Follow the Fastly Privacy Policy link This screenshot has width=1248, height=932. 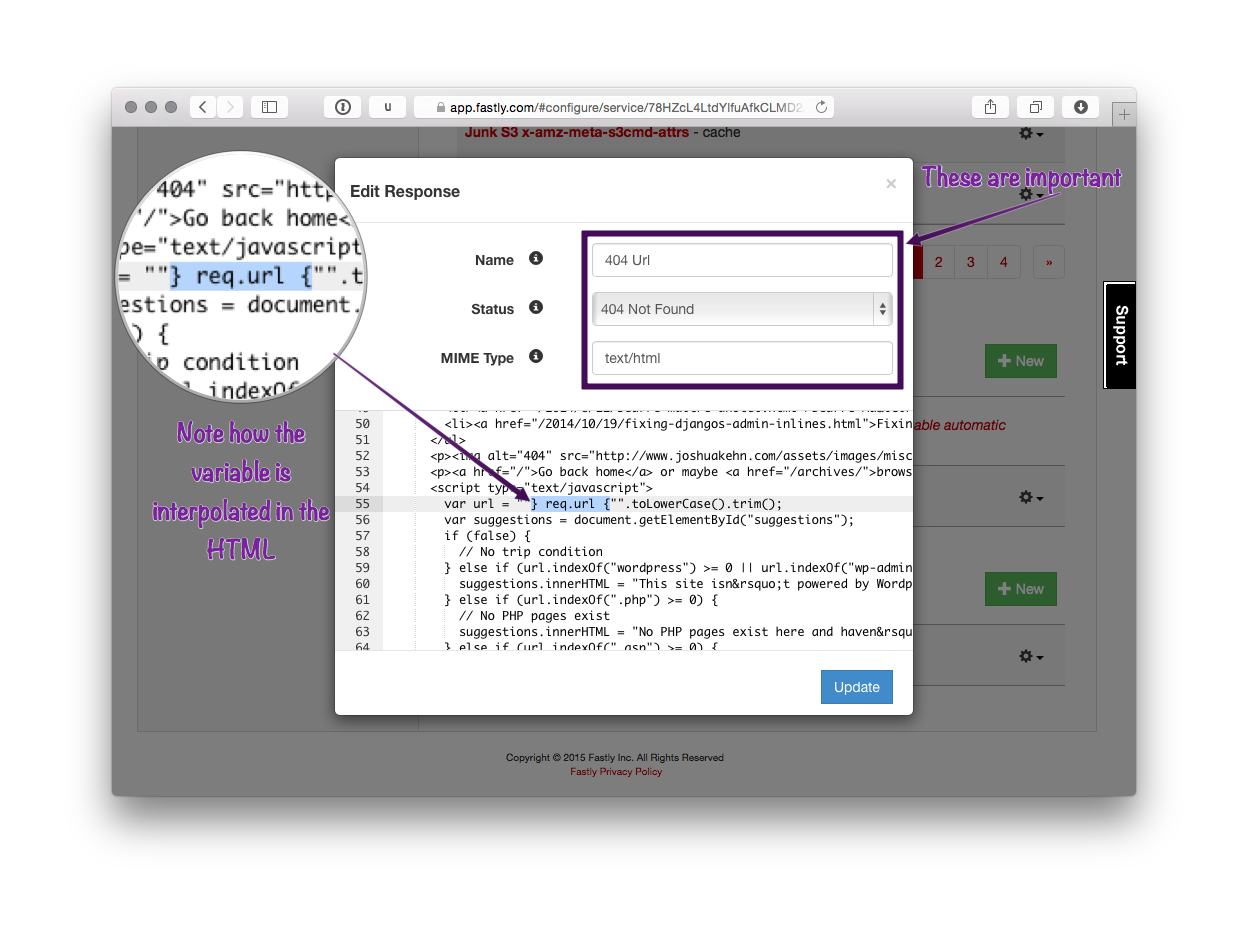616,771
